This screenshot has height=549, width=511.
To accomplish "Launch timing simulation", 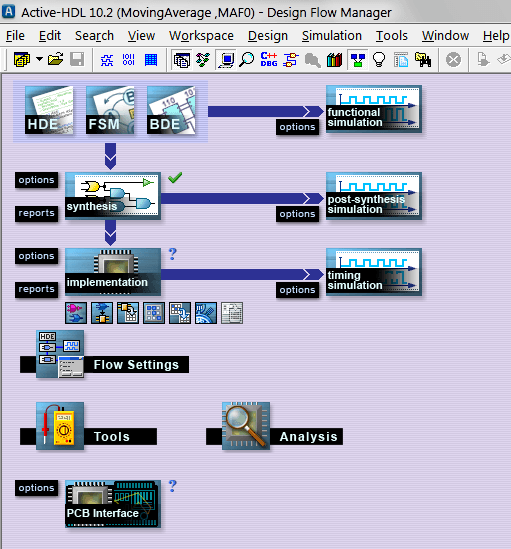I will tap(374, 272).
